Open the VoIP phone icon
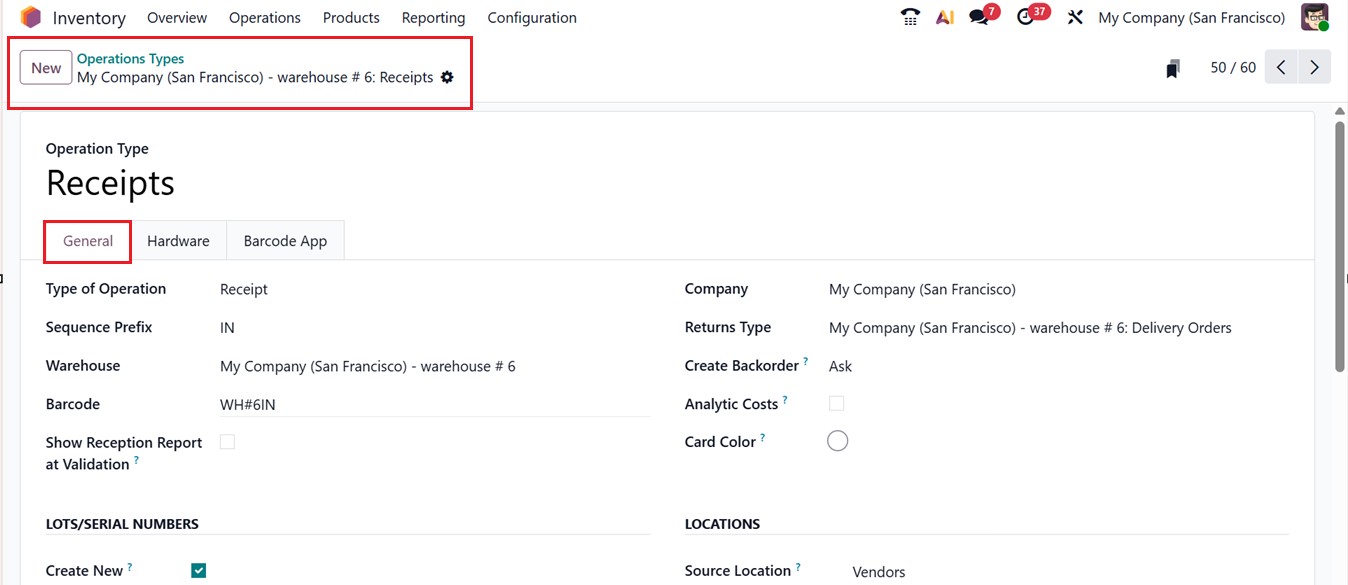This screenshot has height=585, width=1348. [x=910, y=17]
